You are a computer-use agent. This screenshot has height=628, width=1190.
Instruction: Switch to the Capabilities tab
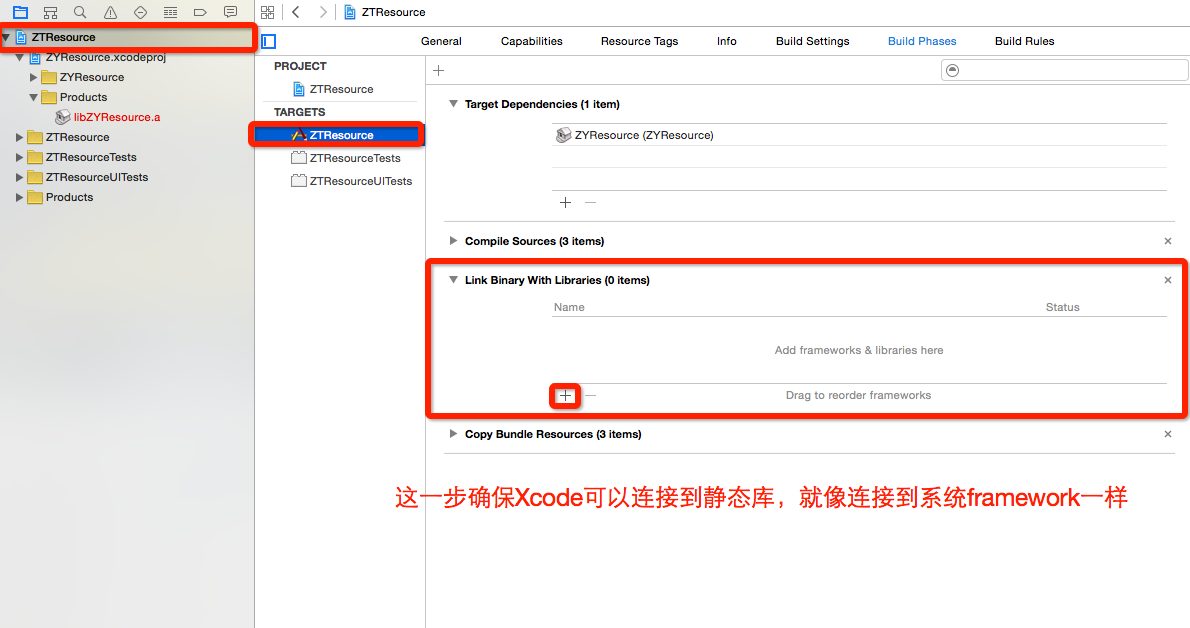pos(531,41)
